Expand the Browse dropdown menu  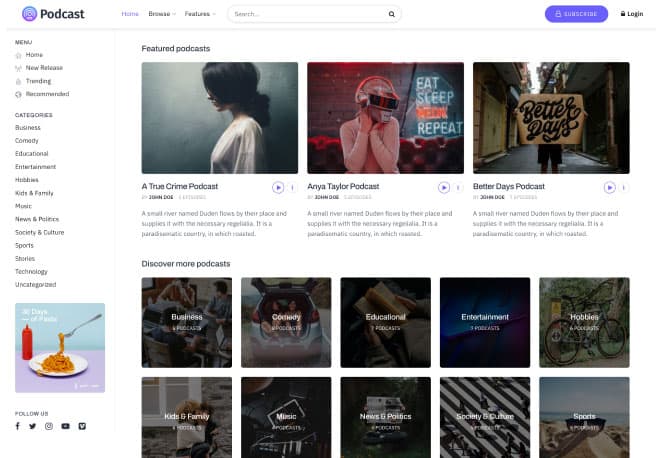(161, 14)
